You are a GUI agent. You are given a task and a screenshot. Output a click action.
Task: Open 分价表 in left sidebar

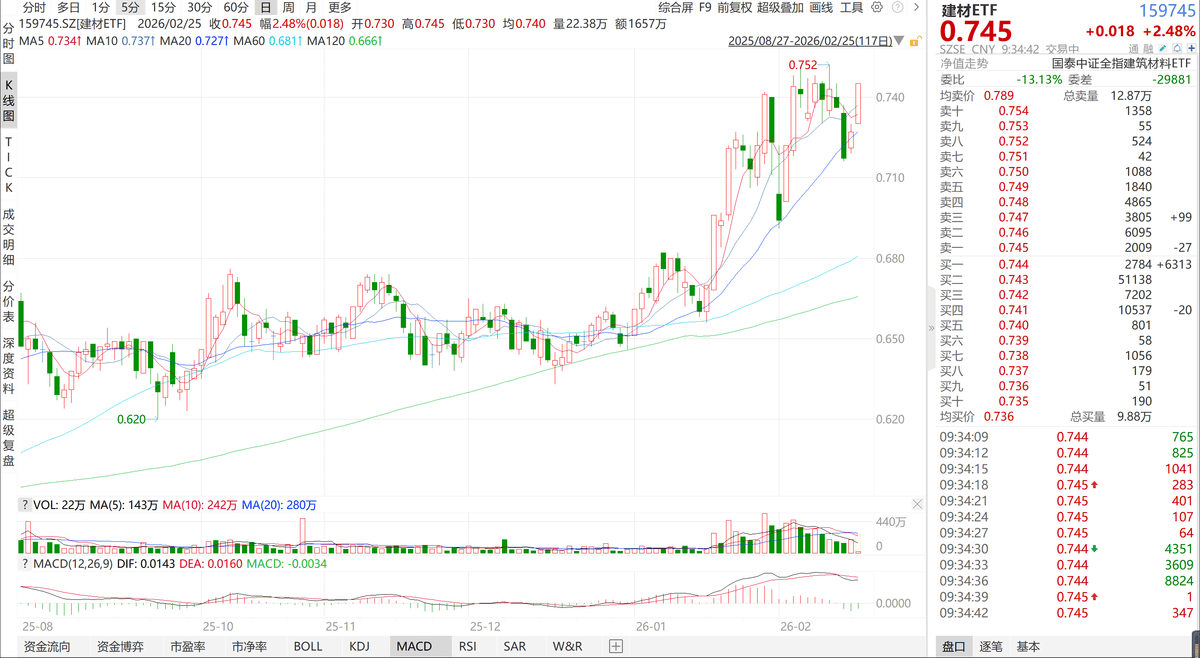(9, 301)
